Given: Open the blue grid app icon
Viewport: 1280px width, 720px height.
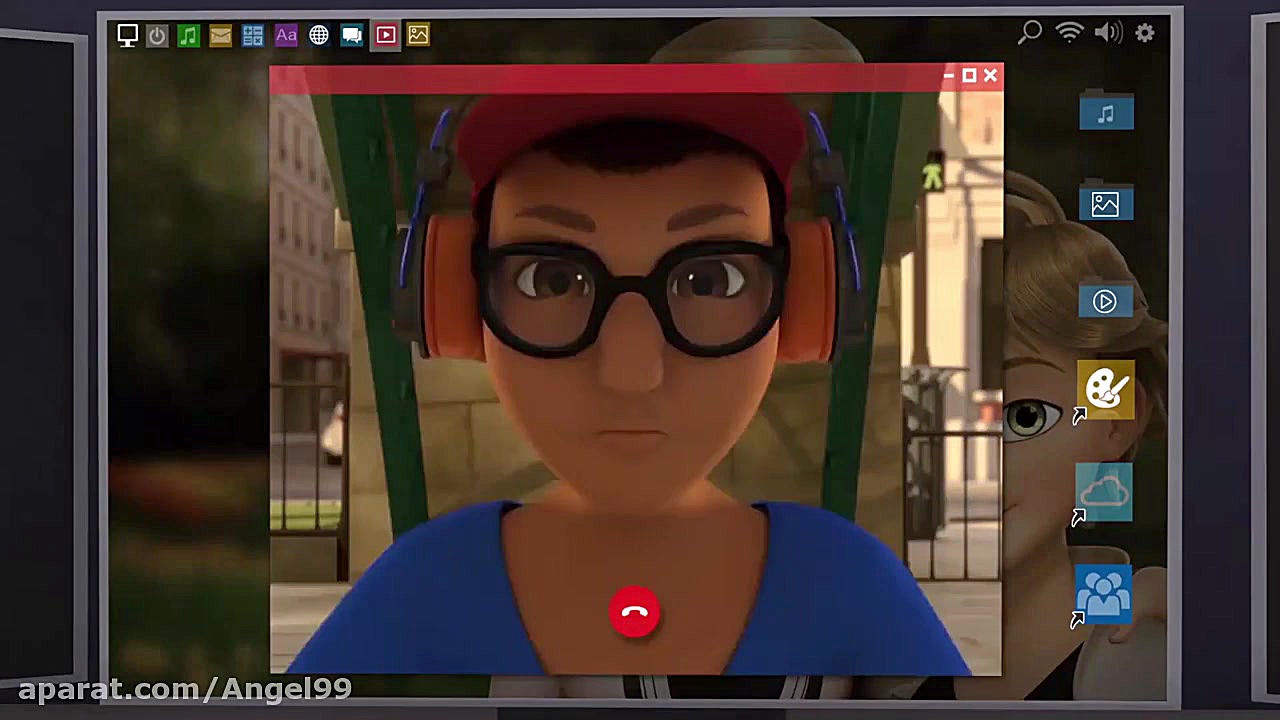Looking at the screenshot, I should coord(253,36).
